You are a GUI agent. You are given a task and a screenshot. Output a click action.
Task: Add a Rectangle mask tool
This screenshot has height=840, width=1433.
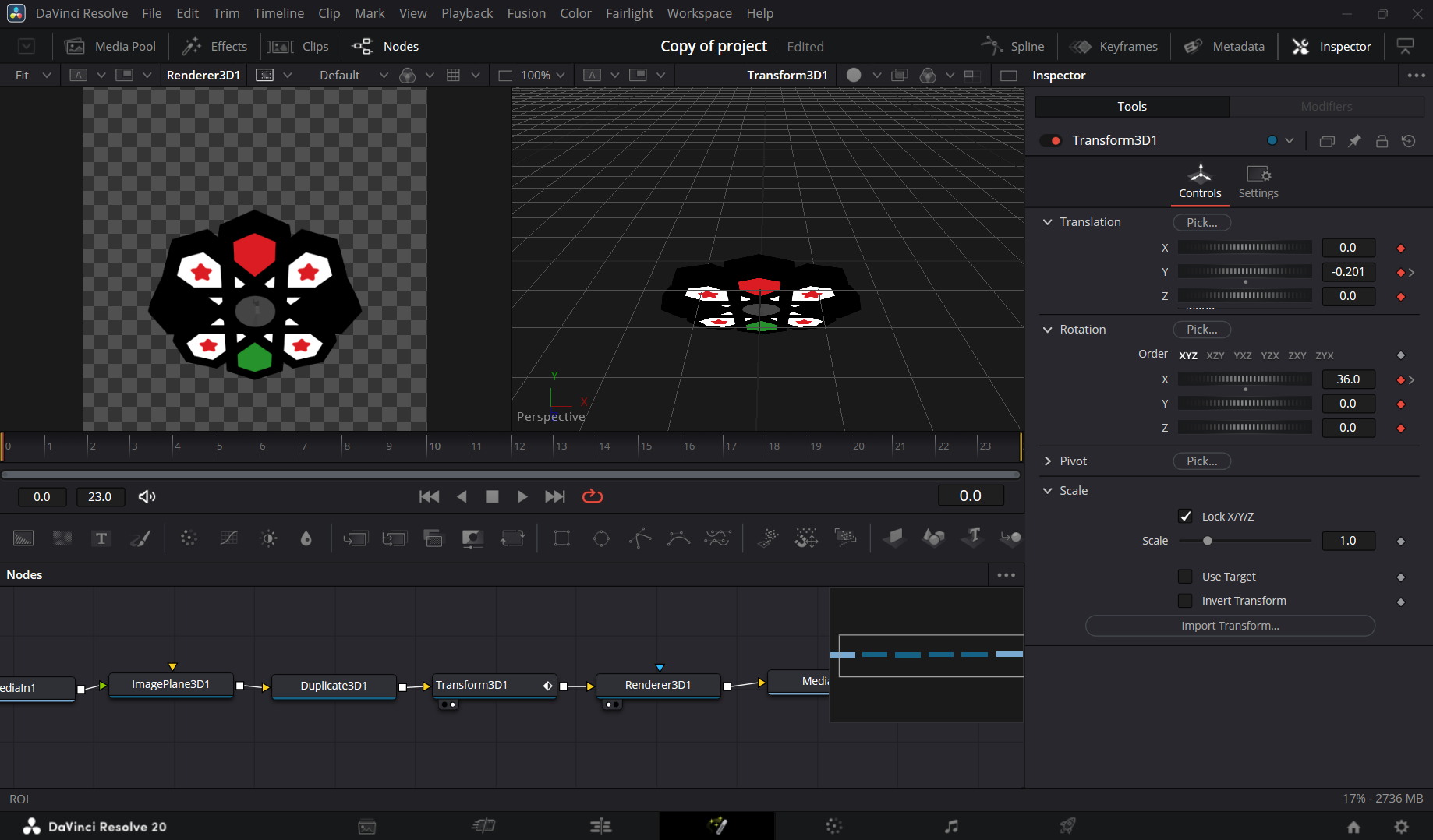coord(561,538)
